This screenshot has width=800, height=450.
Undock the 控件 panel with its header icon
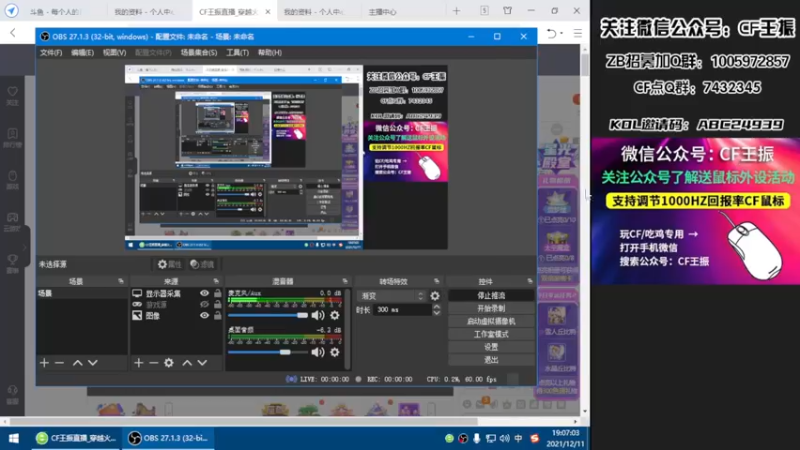[530, 281]
